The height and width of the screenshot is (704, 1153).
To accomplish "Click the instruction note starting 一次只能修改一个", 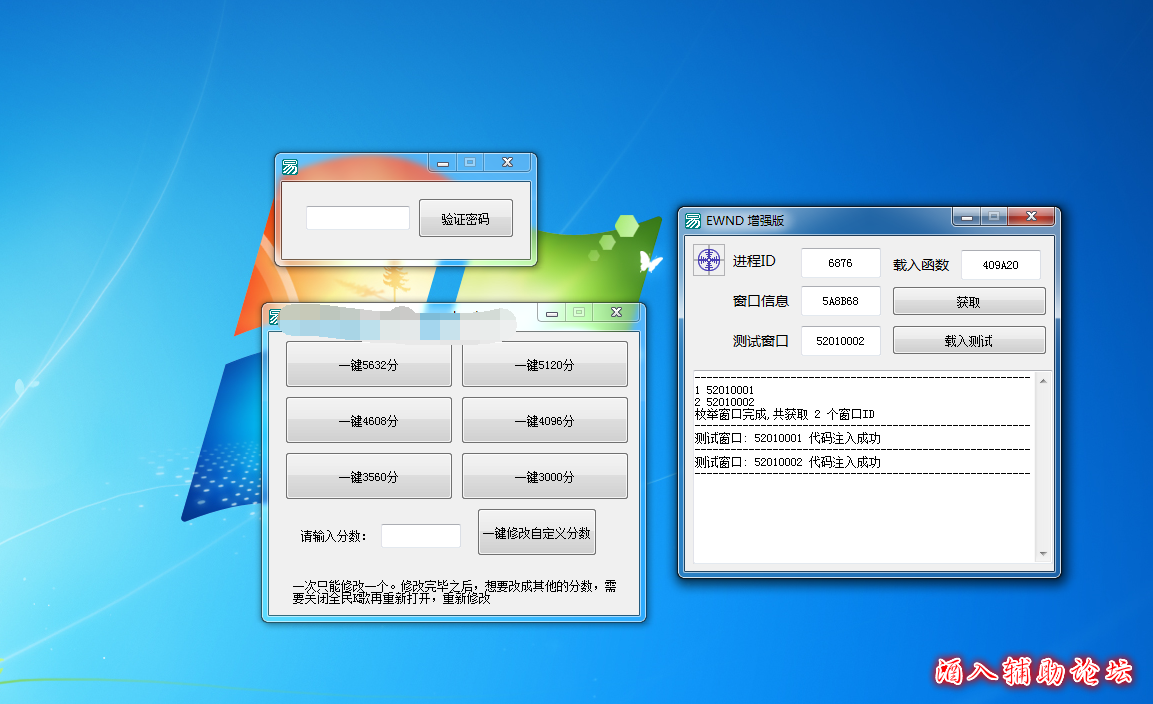I will click(x=454, y=592).
